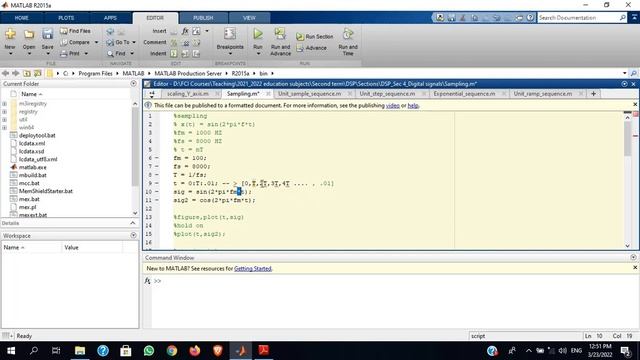The width and height of the screenshot is (640, 360).
Task: Click the smart Indent icon
Action: coord(174,53)
